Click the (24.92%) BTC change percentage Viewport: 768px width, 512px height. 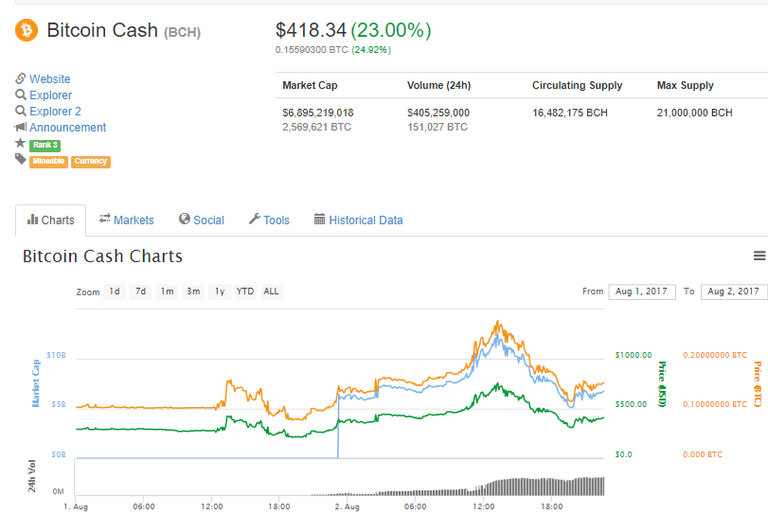click(x=371, y=49)
